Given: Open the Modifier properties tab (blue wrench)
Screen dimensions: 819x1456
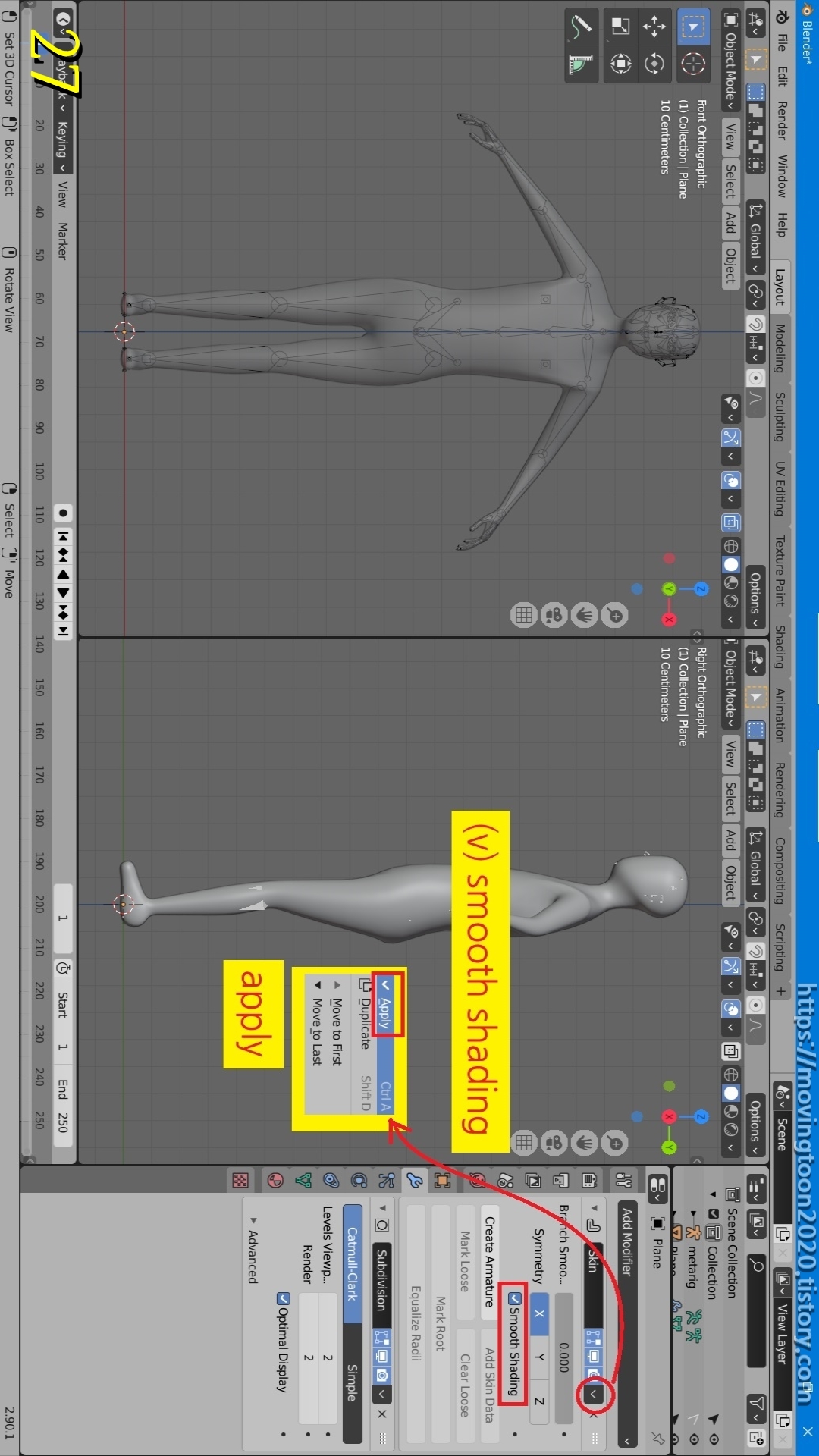Looking at the screenshot, I should click(415, 1179).
